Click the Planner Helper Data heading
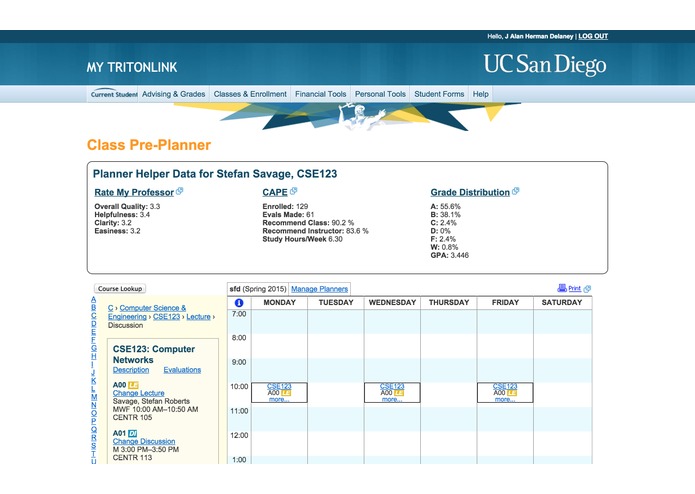This screenshot has height=494, width=695. (215, 174)
